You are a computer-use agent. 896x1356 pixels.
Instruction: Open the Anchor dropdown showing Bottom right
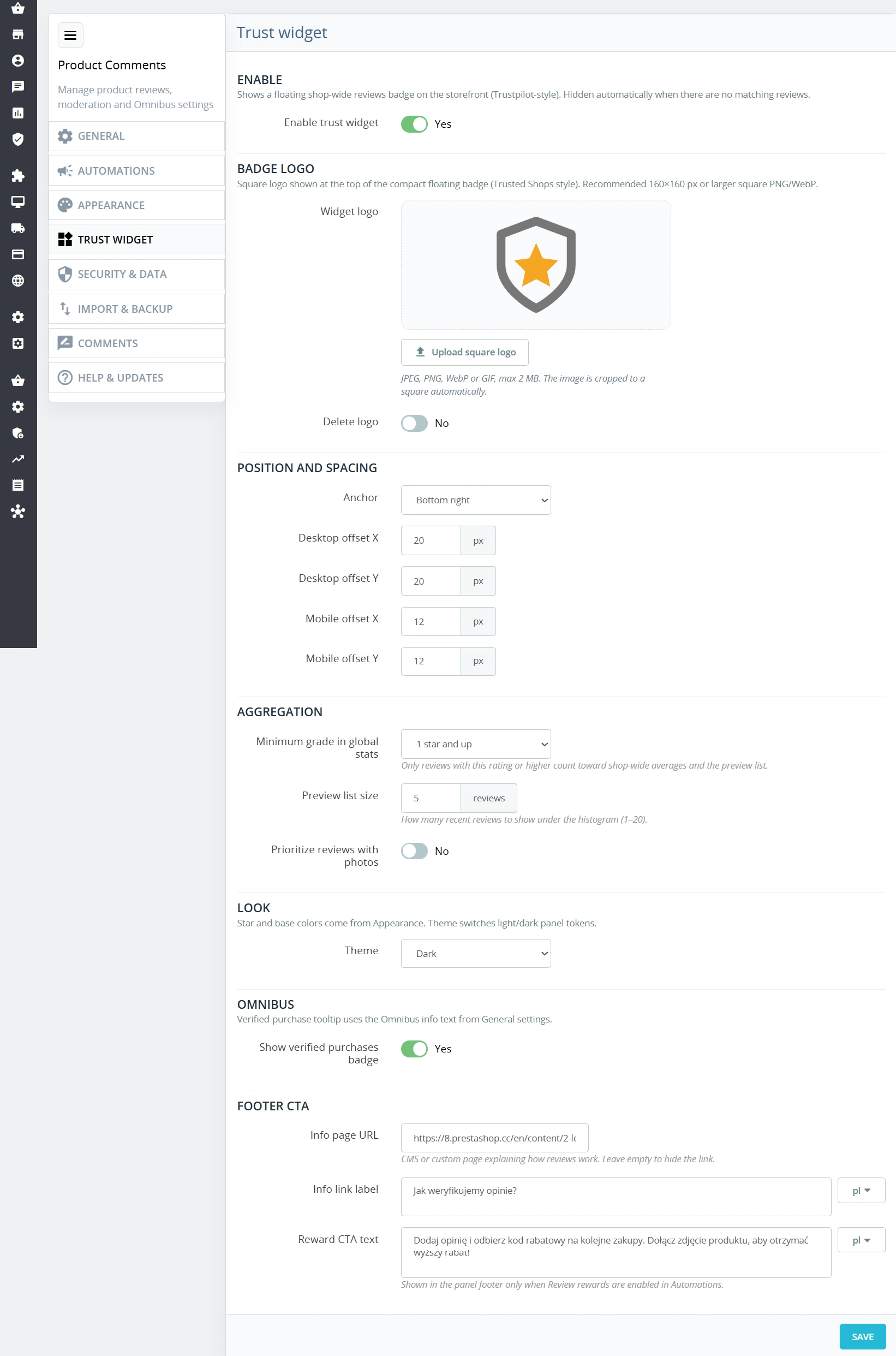(x=476, y=500)
